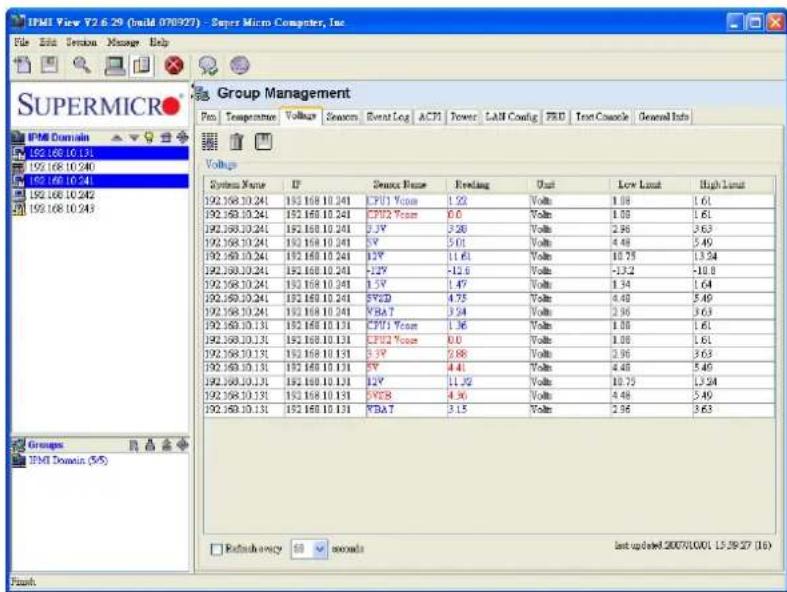The width and height of the screenshot is (787, 592).
Task: Click the floppy save icon above Voltage table
Action: pos(264,142)
